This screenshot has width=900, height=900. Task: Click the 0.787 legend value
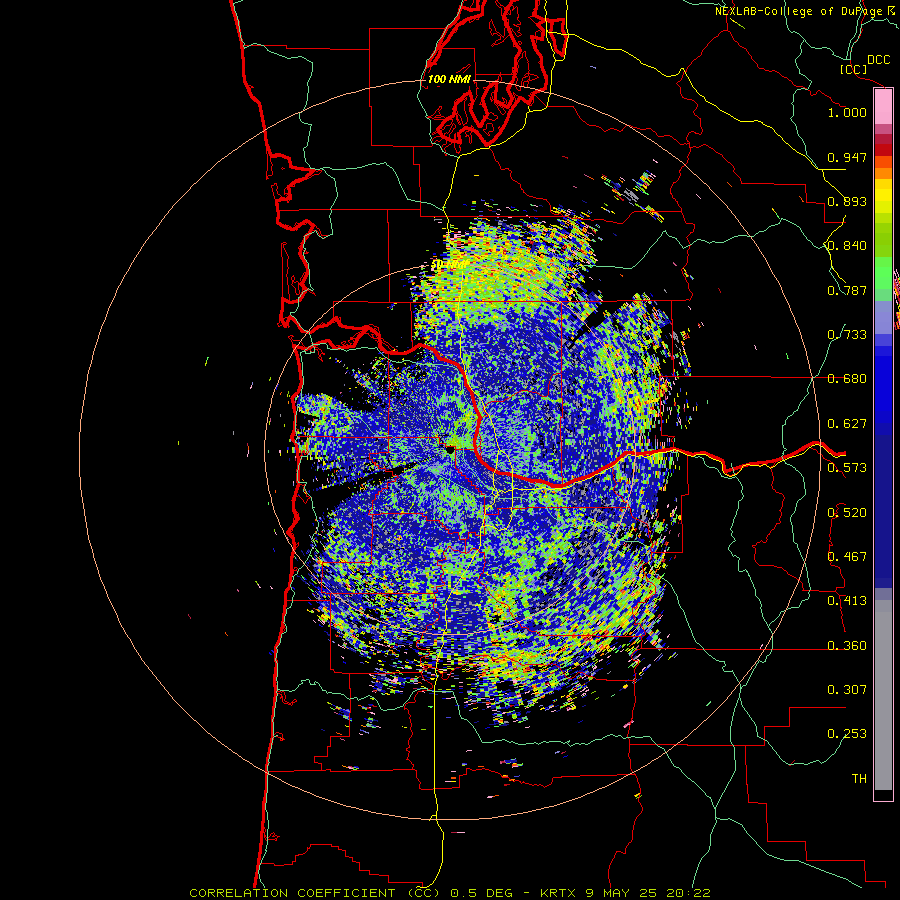coord(847,290)
